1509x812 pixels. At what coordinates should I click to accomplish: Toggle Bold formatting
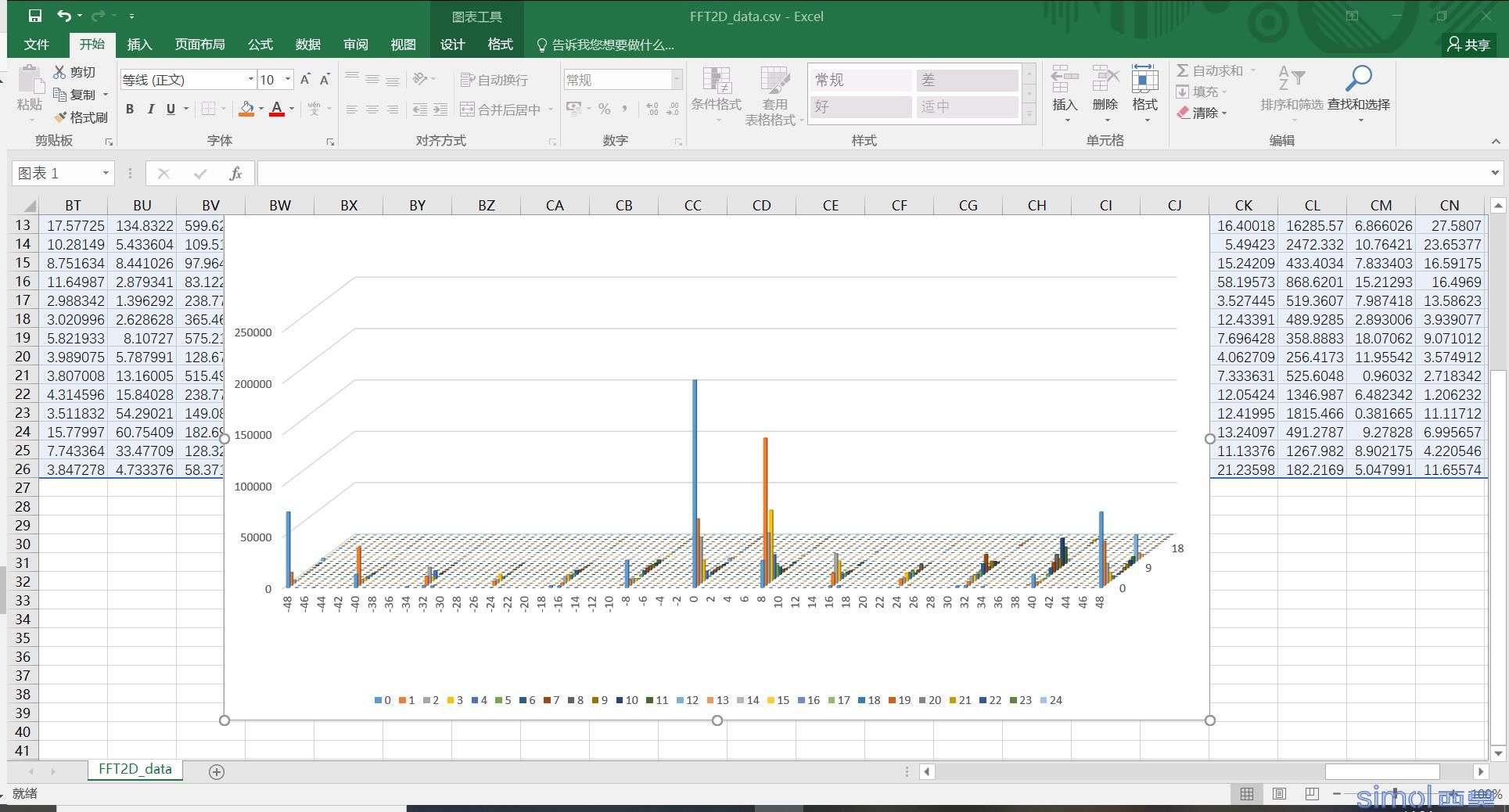click(130, 110)
